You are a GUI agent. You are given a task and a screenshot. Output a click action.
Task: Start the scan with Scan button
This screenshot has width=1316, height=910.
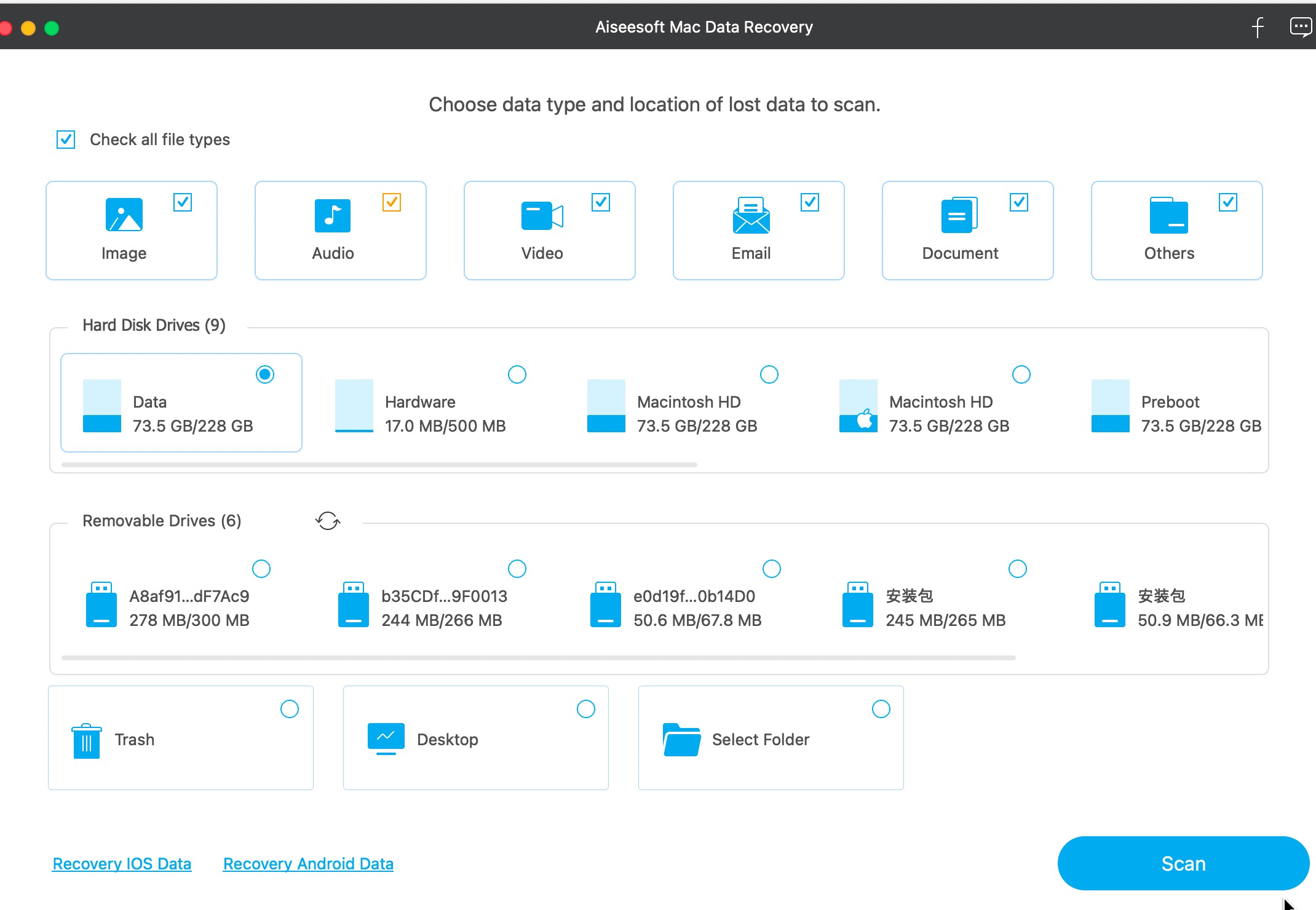(x=1183, y=863)
